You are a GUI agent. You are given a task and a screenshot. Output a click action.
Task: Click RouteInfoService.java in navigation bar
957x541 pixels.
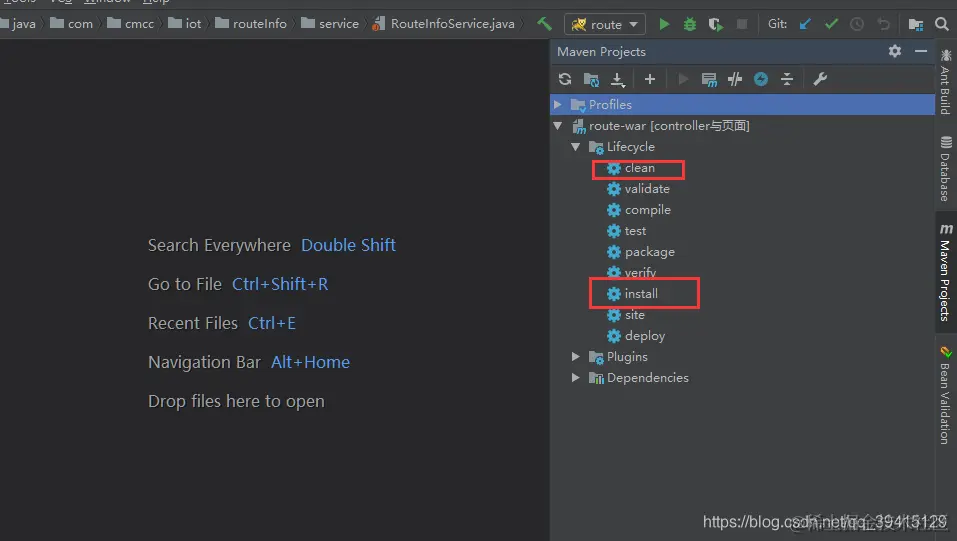pyautogui.click(x=444, y=24)
